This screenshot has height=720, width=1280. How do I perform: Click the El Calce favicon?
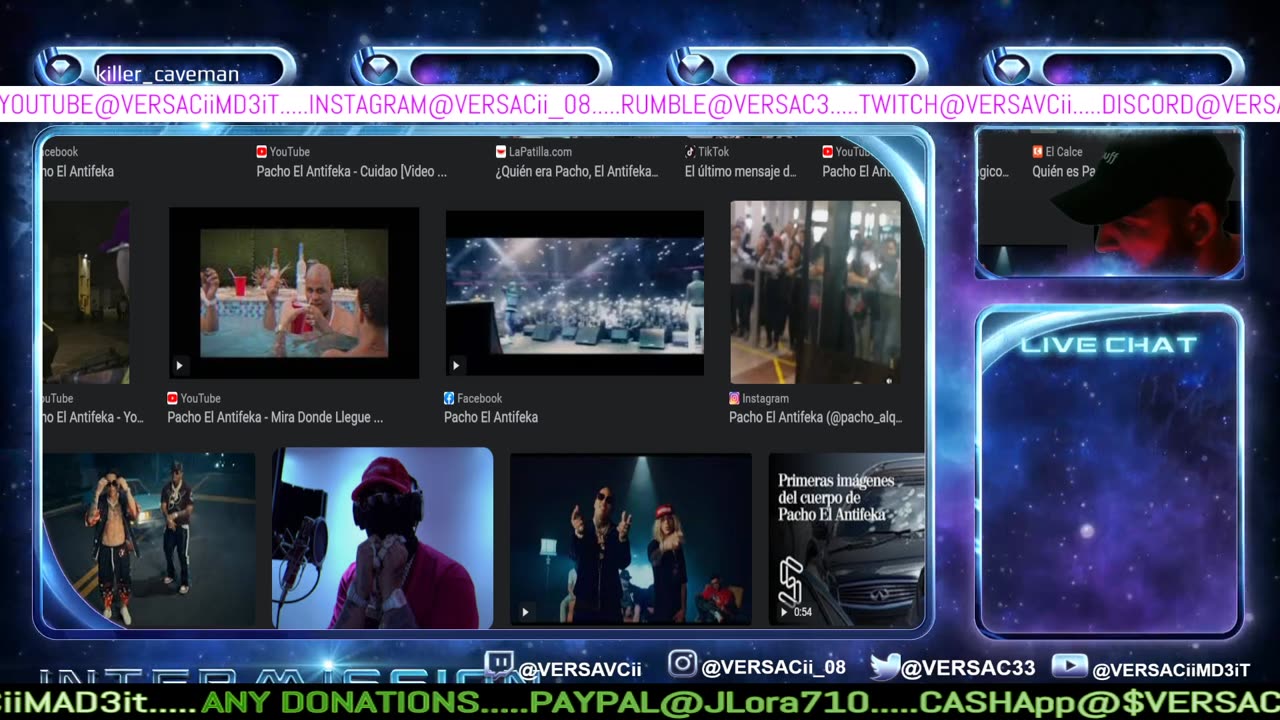point(1038,152)
